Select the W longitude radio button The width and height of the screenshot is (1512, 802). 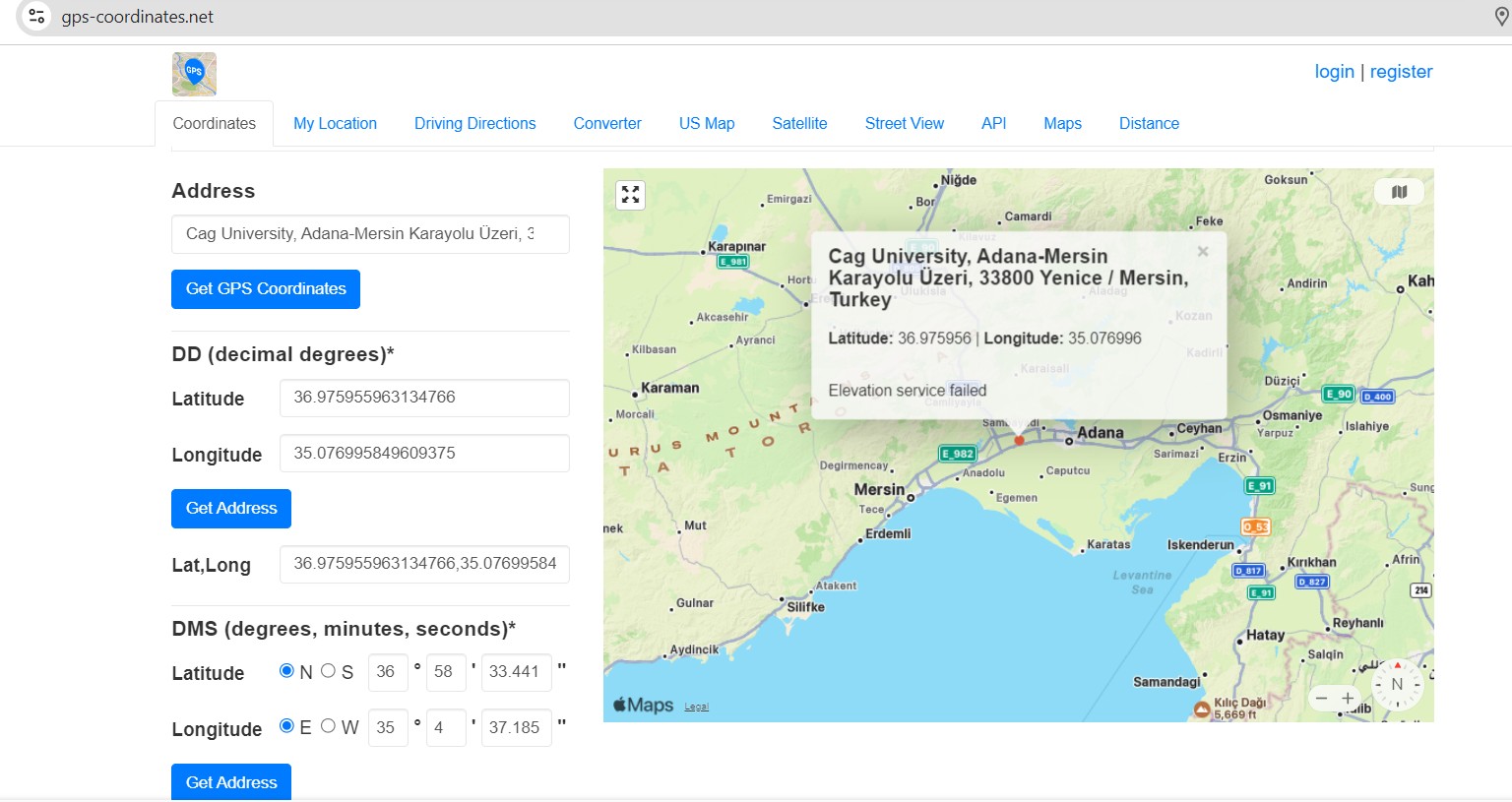pos(328,725)
